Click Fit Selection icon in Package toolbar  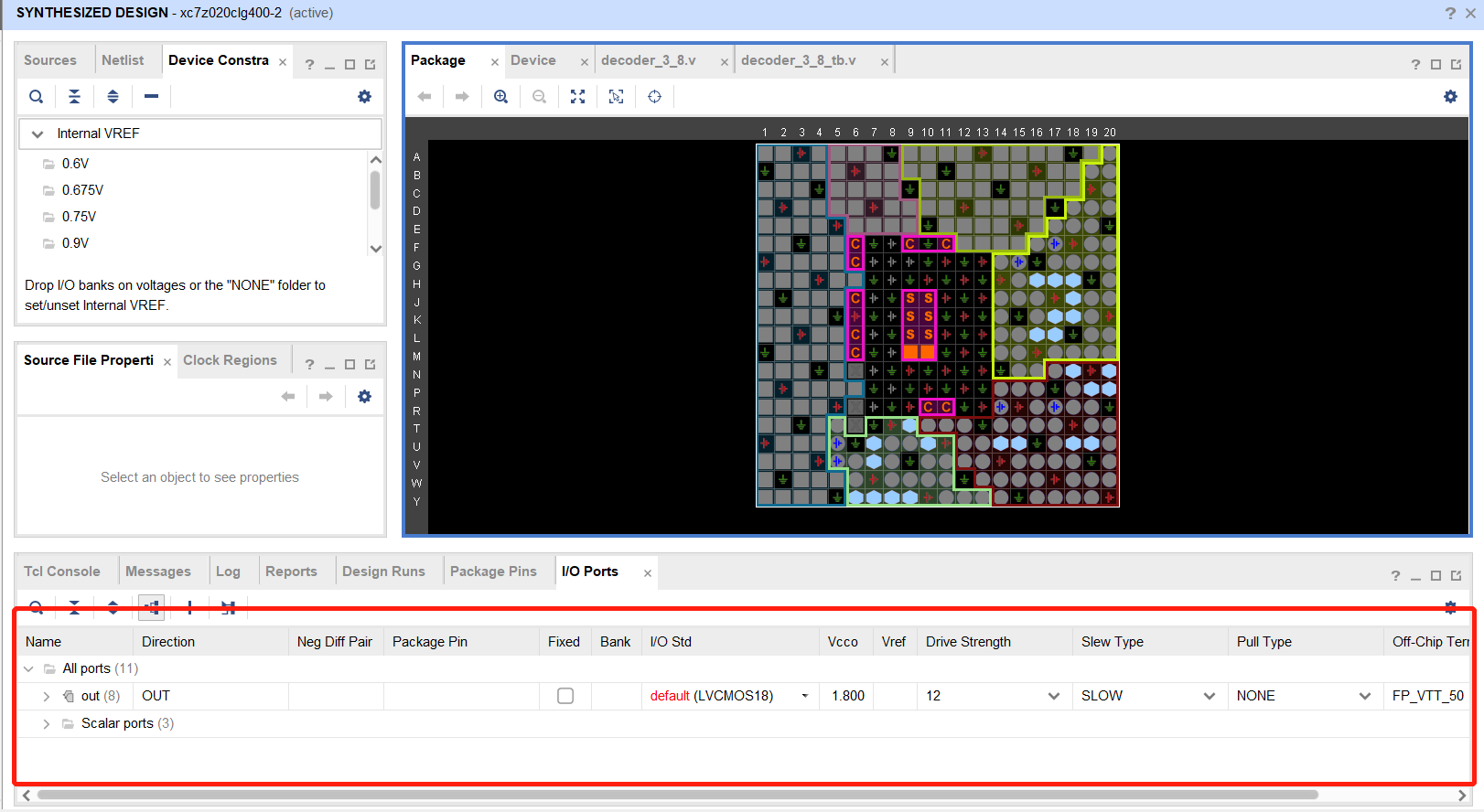(x=616, y=96)
